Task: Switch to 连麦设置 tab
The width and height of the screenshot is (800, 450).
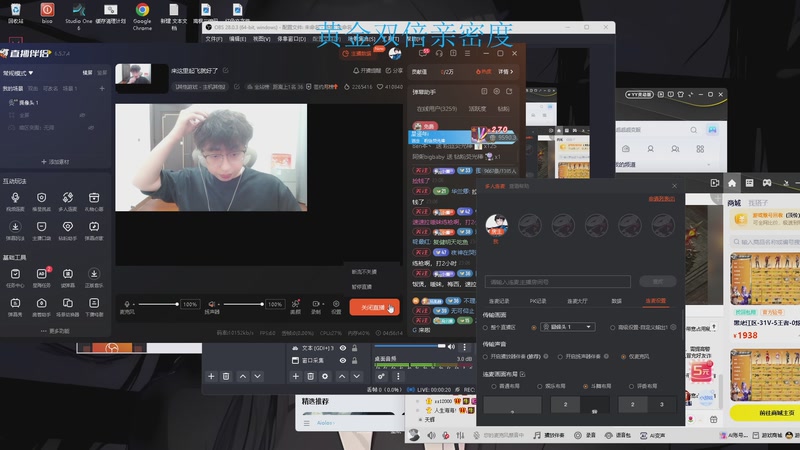Action: (x=656, y=301)
